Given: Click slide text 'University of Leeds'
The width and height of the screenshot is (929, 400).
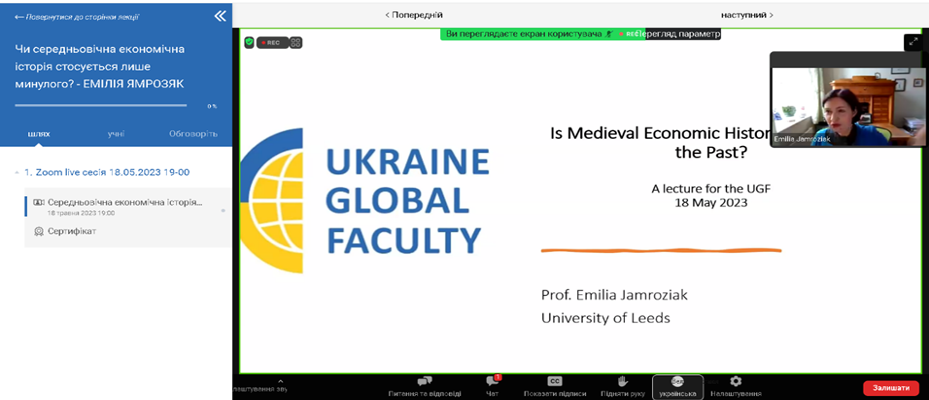Looking at the screenshot, I should tap(606, 318).
